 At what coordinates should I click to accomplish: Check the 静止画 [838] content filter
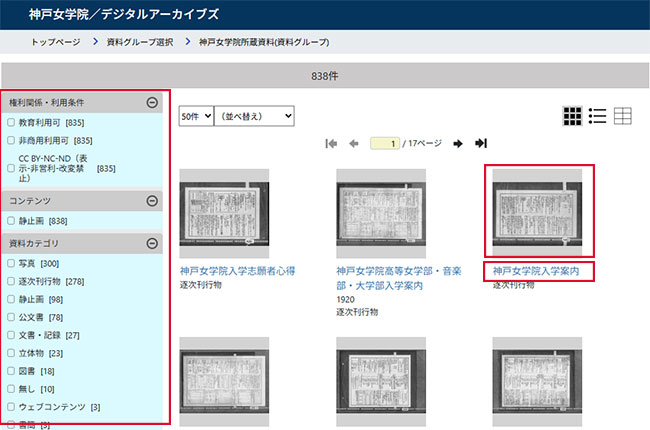tap(11, 221)
